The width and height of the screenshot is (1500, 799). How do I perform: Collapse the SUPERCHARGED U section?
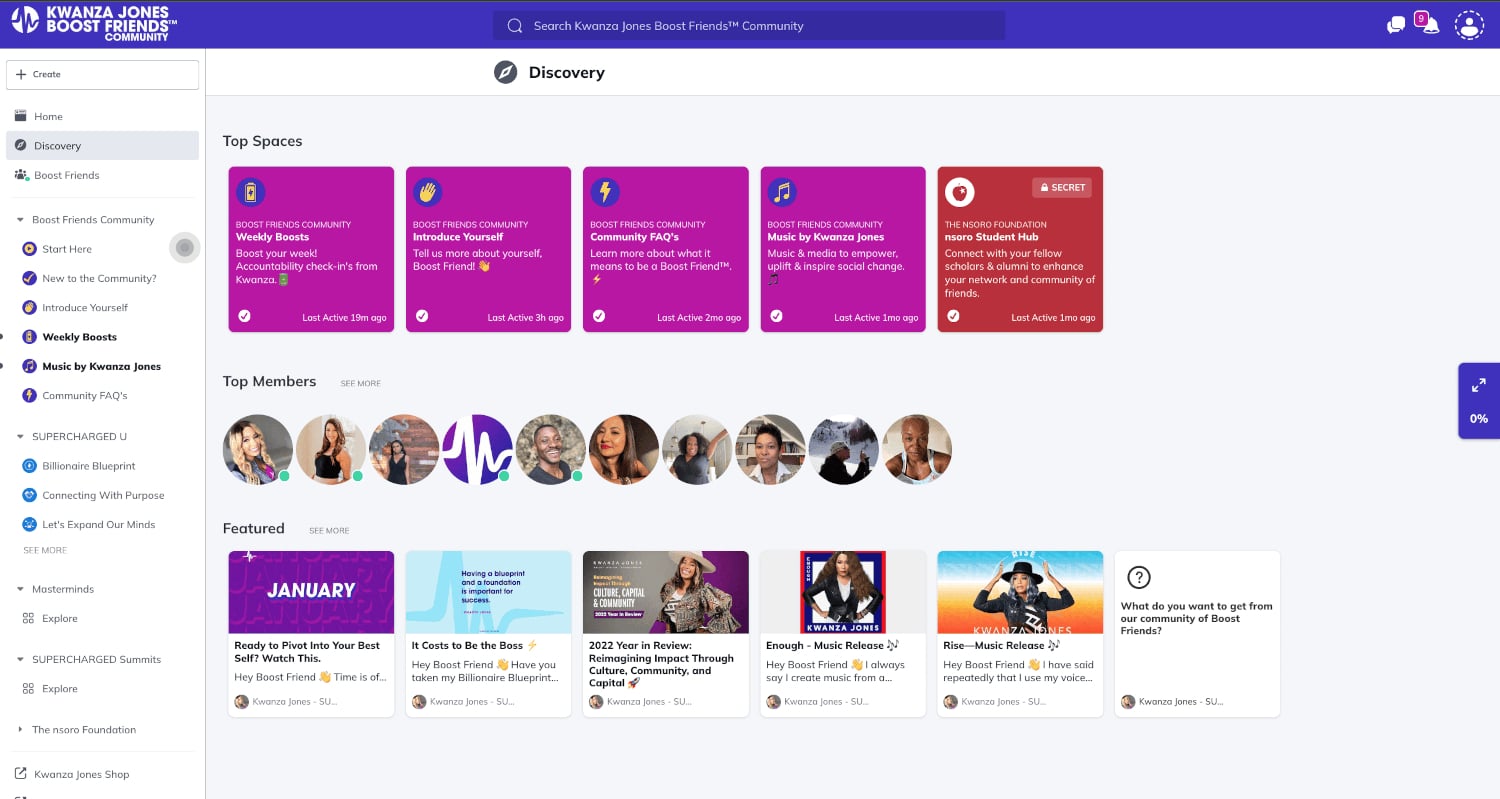click(20, 437)
